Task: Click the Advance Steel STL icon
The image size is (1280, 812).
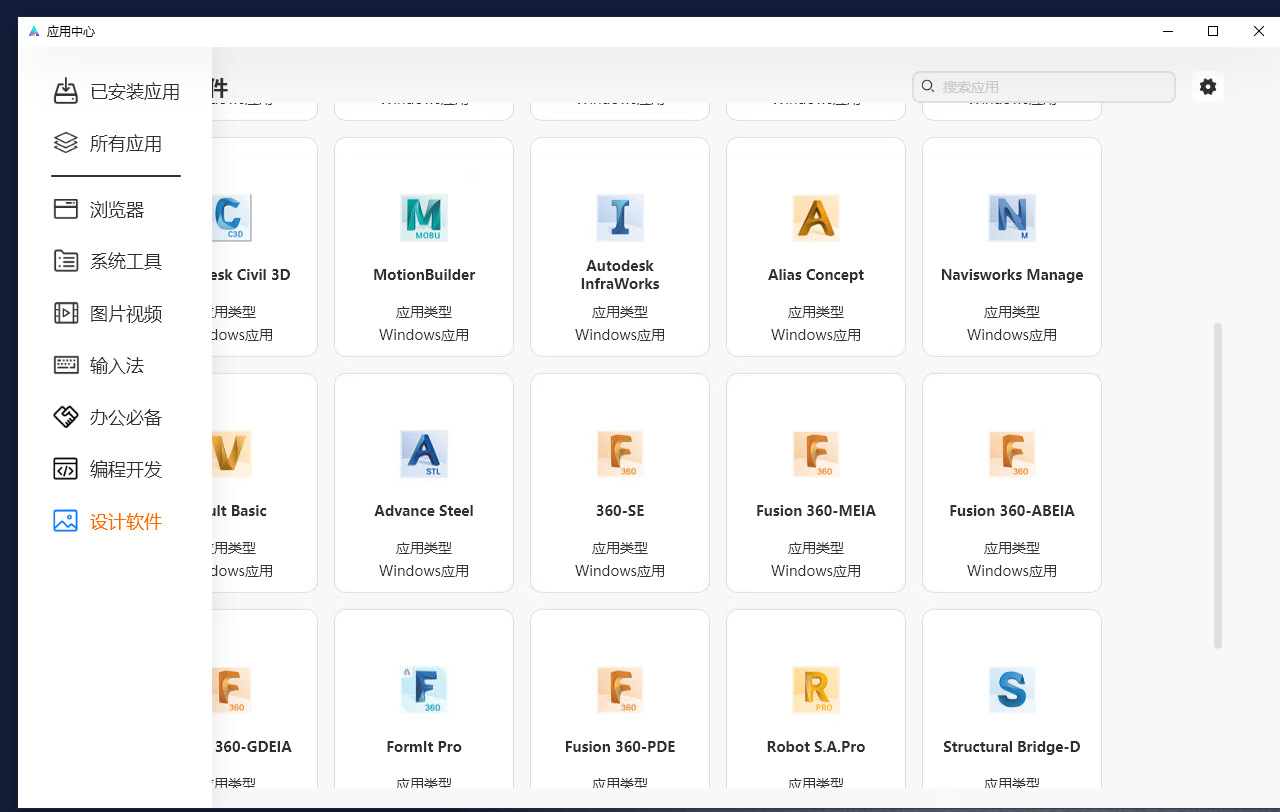Action: [424, 454]
